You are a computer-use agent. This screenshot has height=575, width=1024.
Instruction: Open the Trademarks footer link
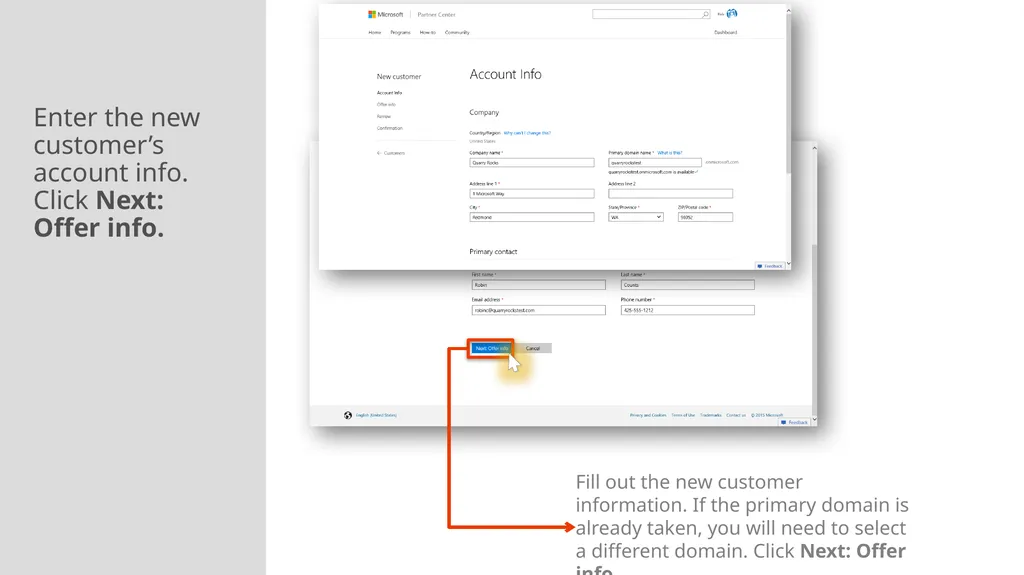(711, 416)
